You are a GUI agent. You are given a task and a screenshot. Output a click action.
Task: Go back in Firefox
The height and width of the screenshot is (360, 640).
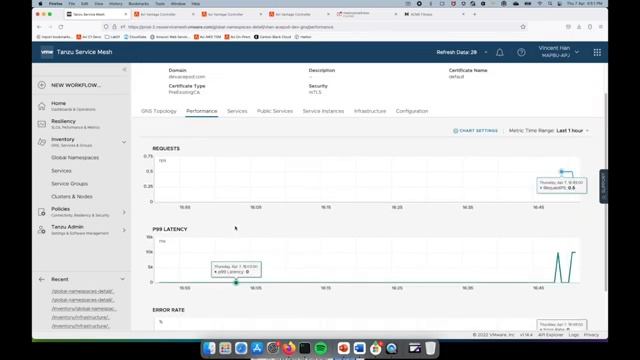[x=39, y=27]
